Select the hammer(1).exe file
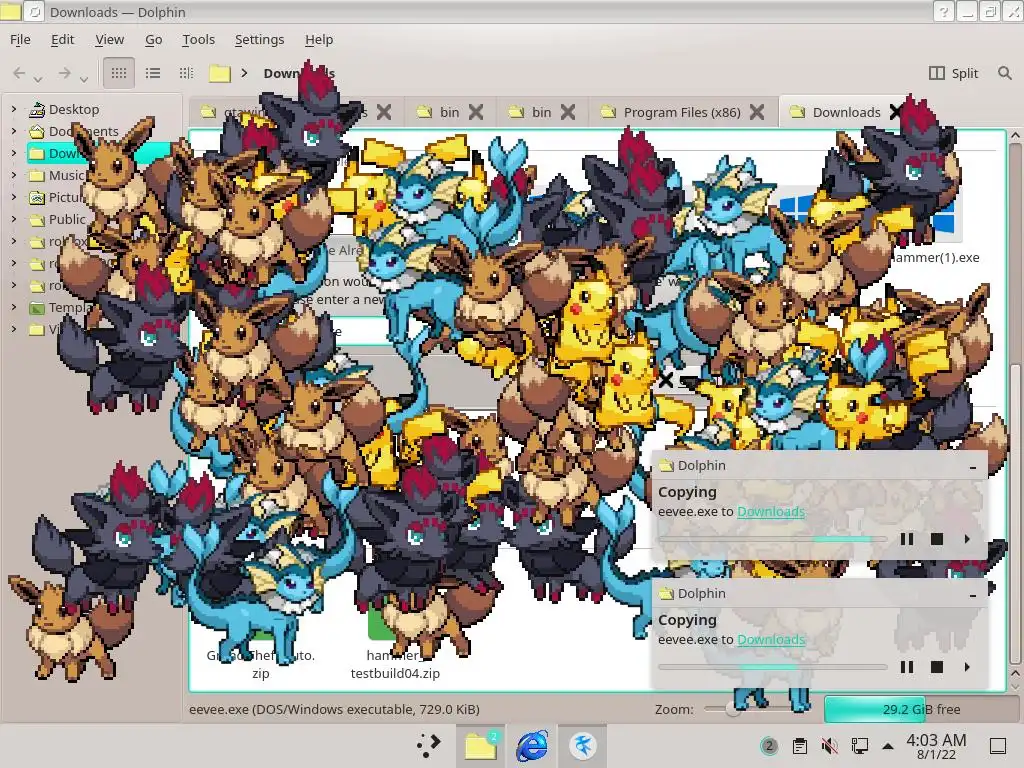The image size is (1024, 768). point(935,257)
